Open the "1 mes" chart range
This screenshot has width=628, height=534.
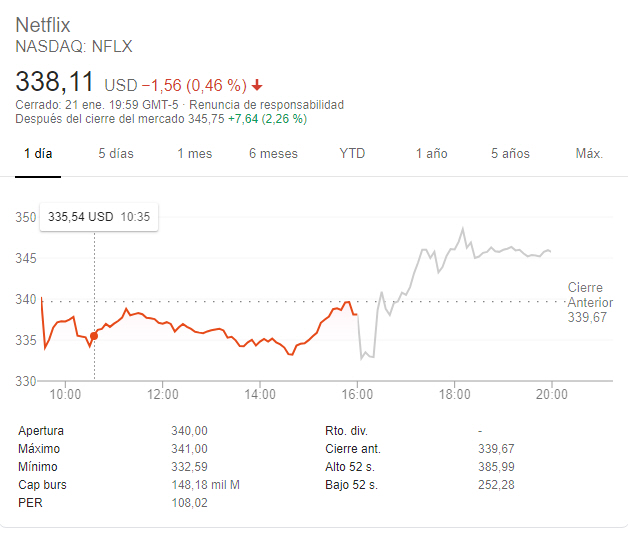pos(194,154)
